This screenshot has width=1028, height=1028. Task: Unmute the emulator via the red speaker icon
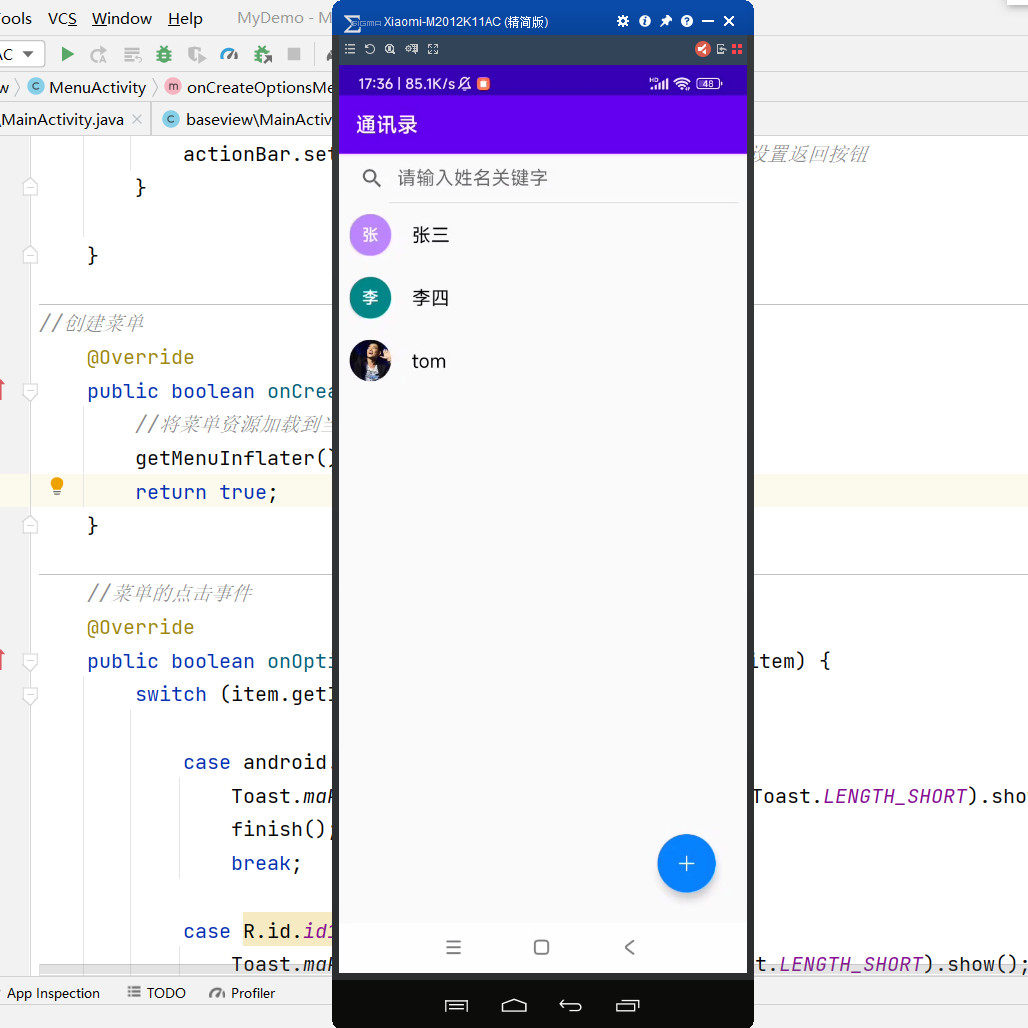703,48
